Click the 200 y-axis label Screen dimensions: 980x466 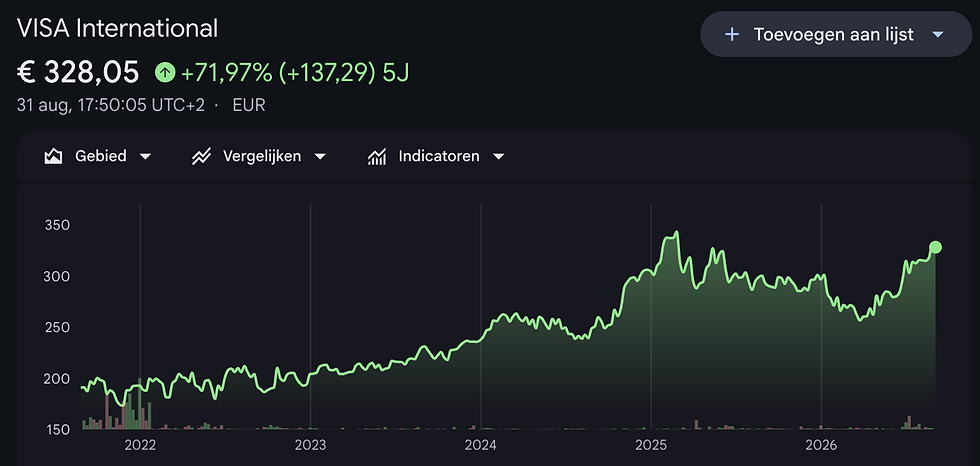(x=57, y=379)
